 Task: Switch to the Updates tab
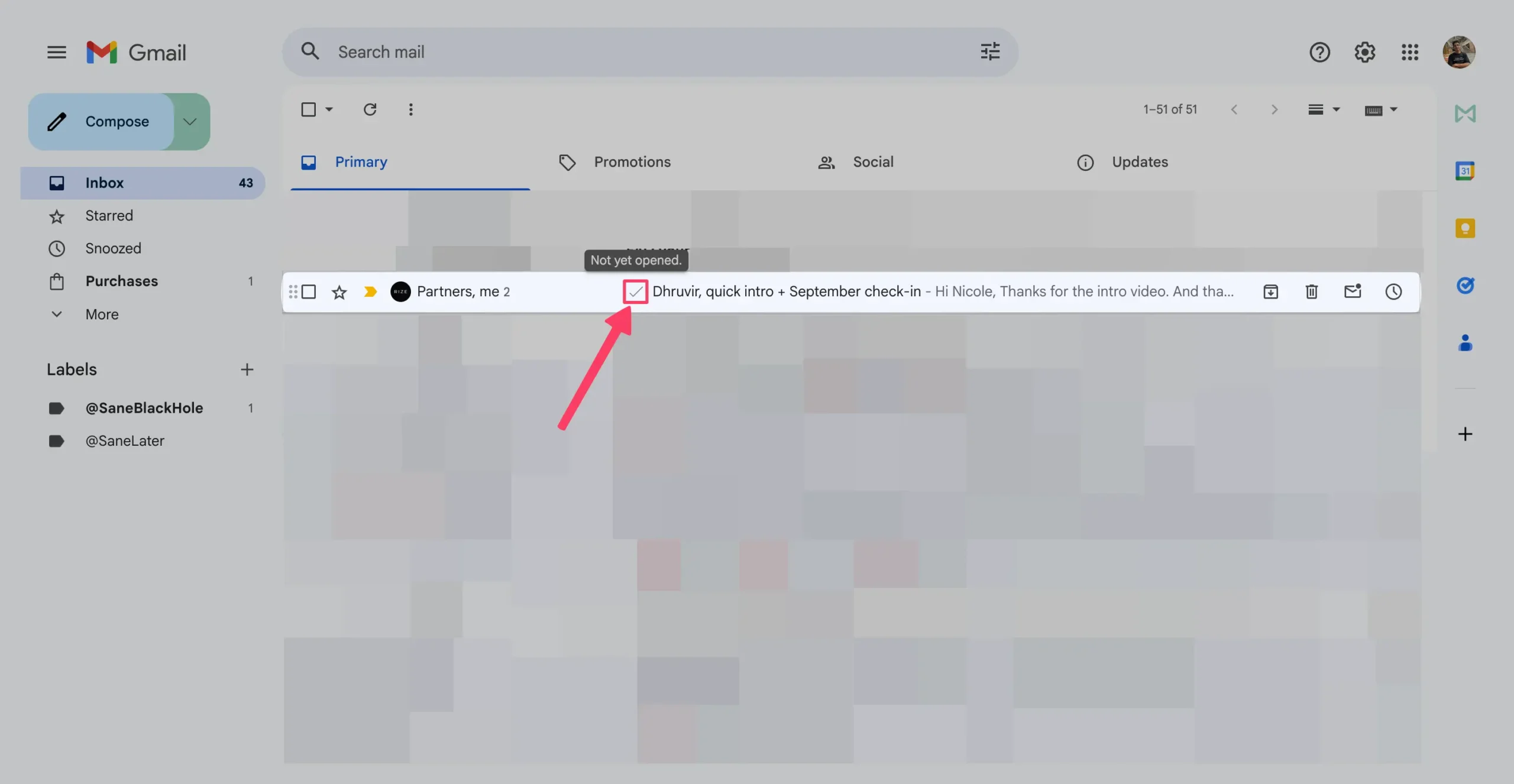(x=1139, y=162)
